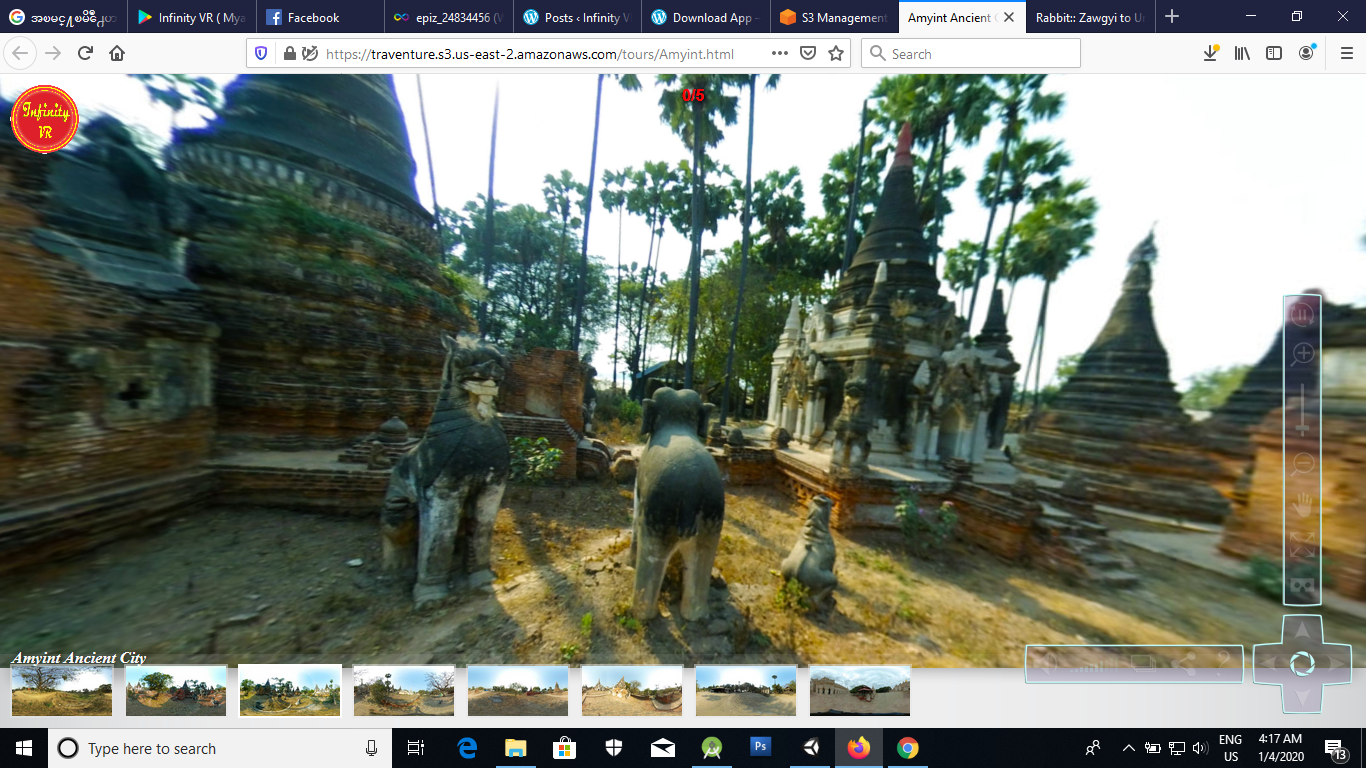Select the pagoda scene thumbnail
This screenshot has width=1366, height=768.
(631, 690)
